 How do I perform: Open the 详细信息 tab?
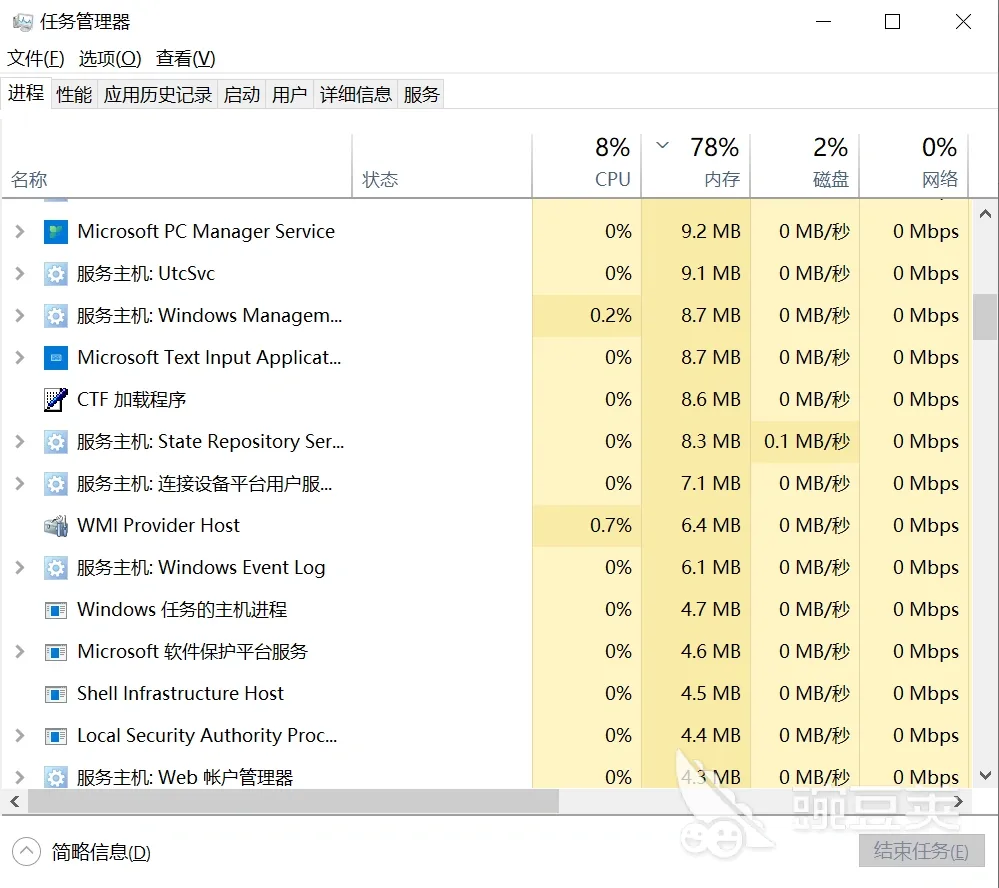click(356, 94)
